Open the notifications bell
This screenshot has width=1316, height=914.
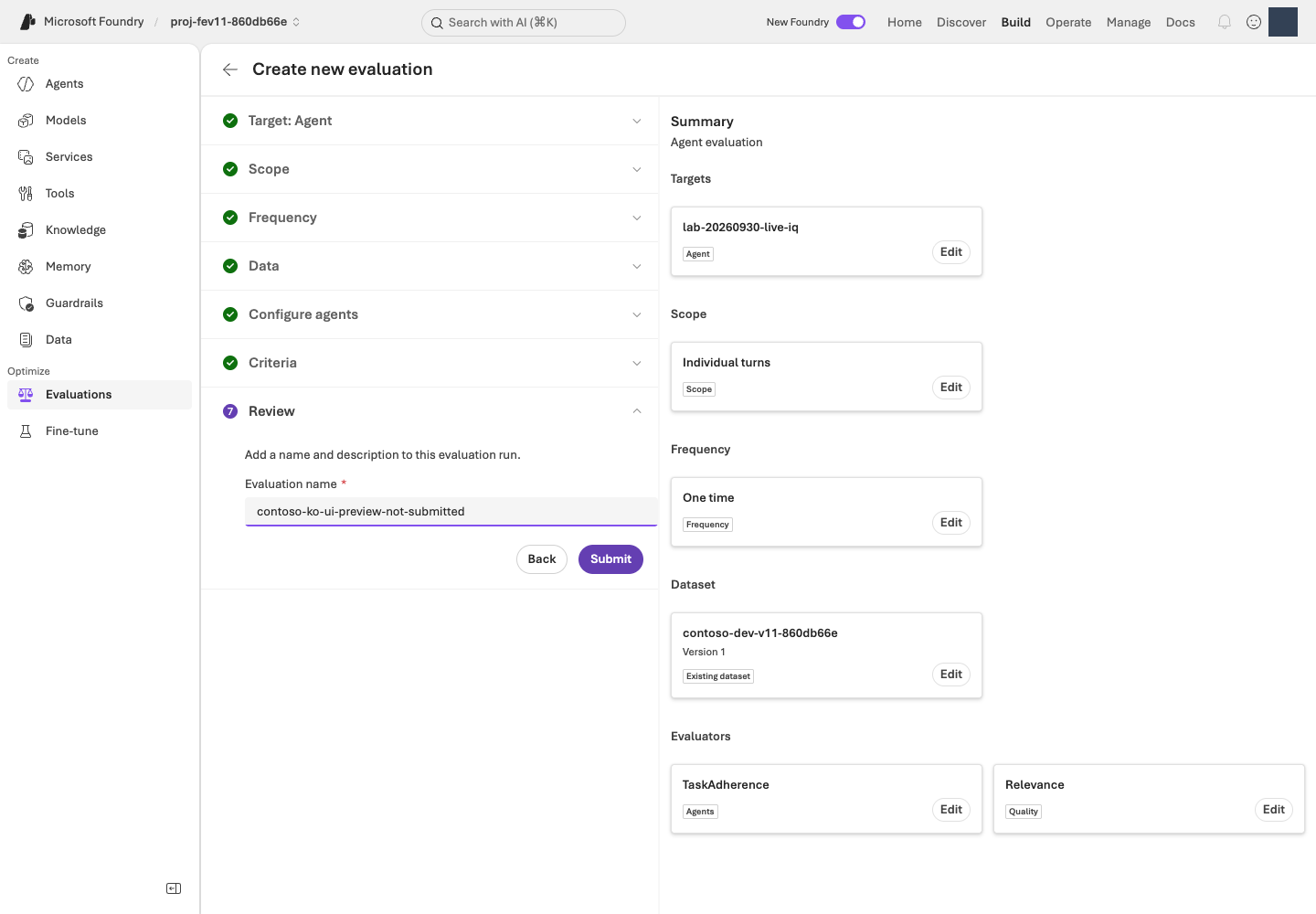tap(1225, 22)
